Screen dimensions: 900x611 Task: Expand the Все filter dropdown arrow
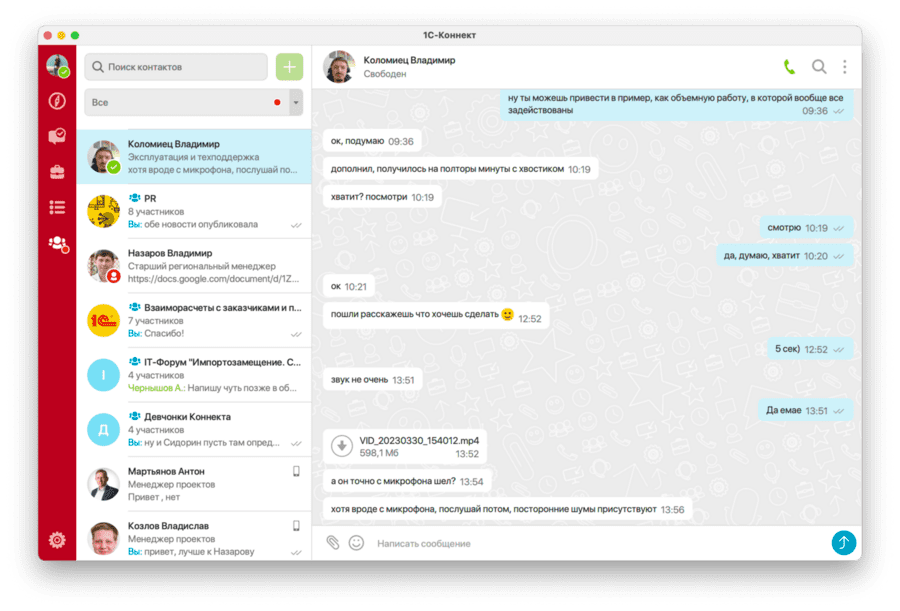point(296,103)
